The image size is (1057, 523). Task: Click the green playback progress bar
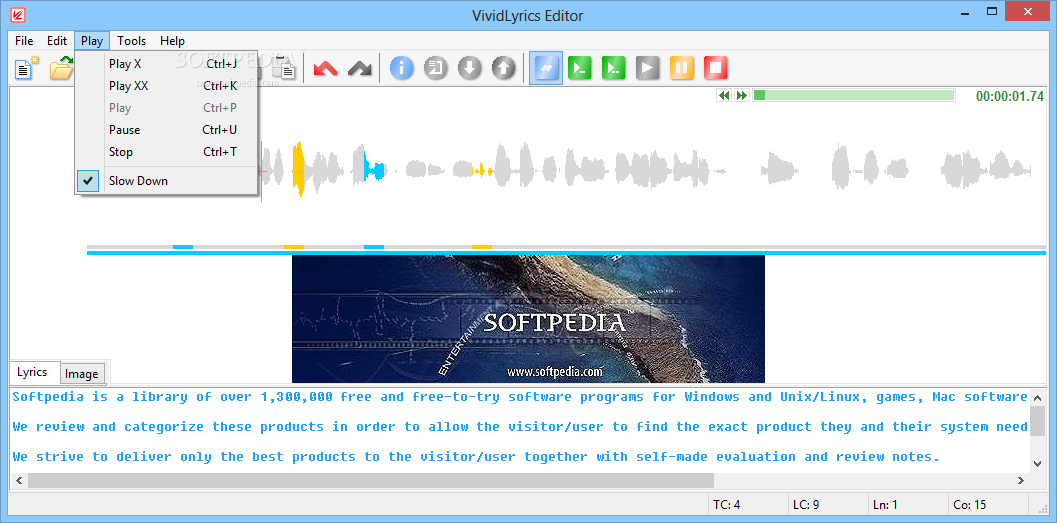[x=853, y=96]
